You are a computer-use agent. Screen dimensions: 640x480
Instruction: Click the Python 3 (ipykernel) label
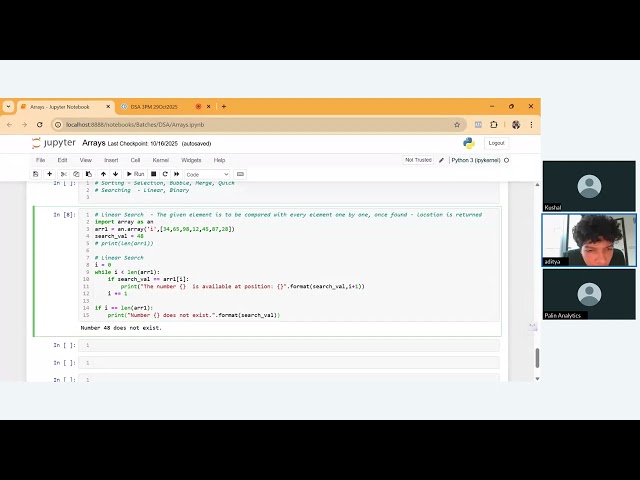476,160
